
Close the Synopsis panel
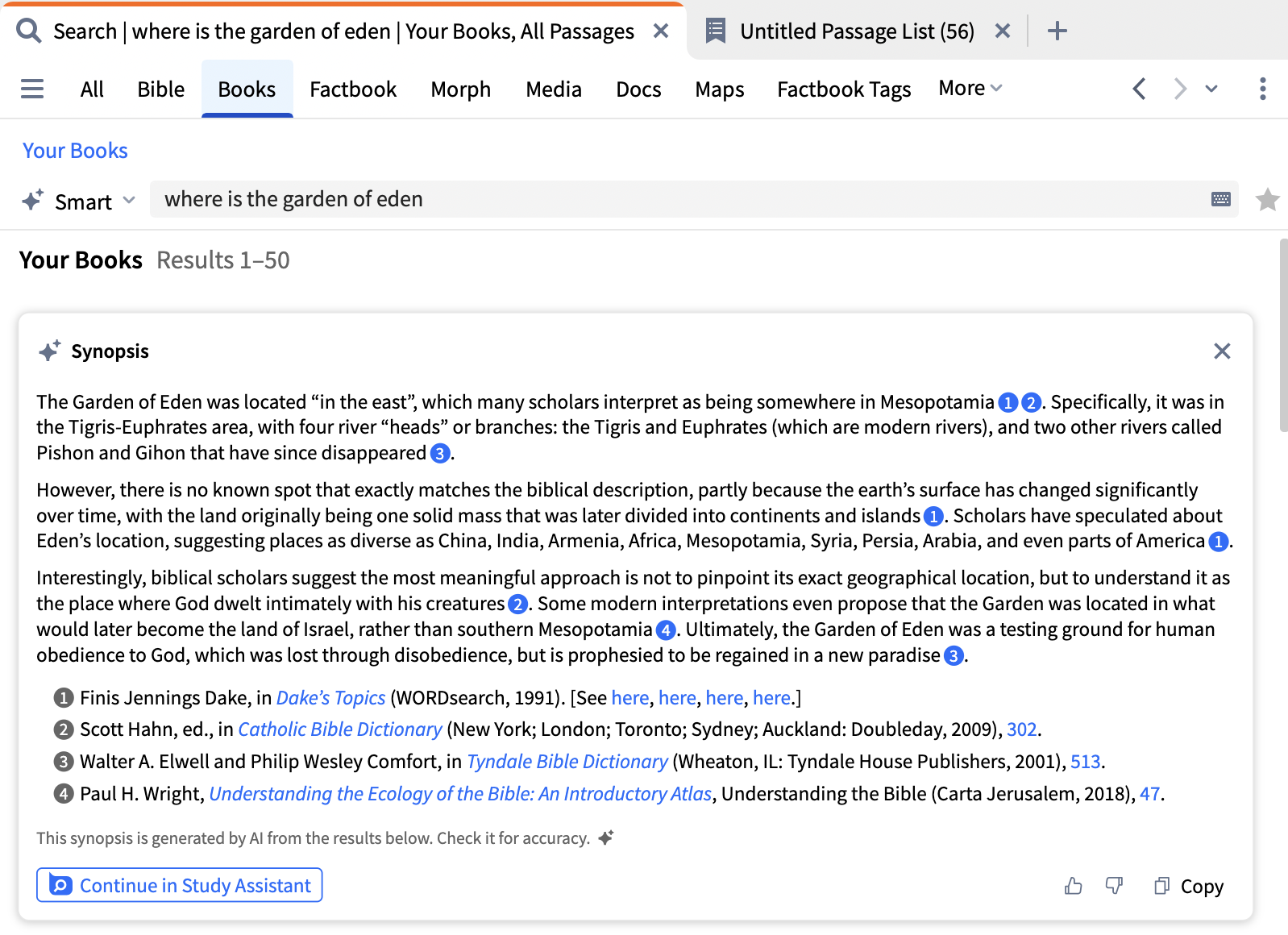tap(1222, 351)
